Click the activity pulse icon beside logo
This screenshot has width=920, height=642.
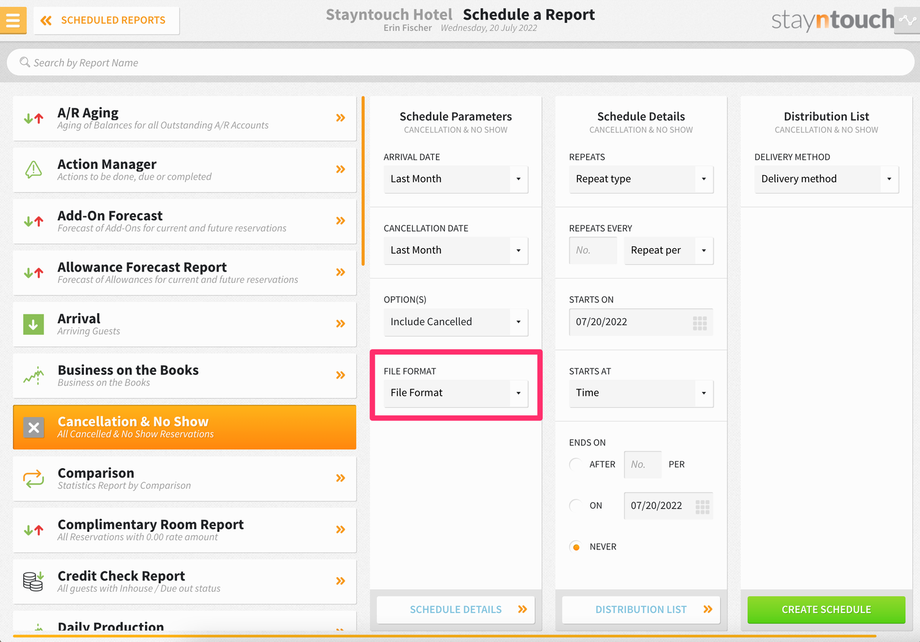(908, 21)
